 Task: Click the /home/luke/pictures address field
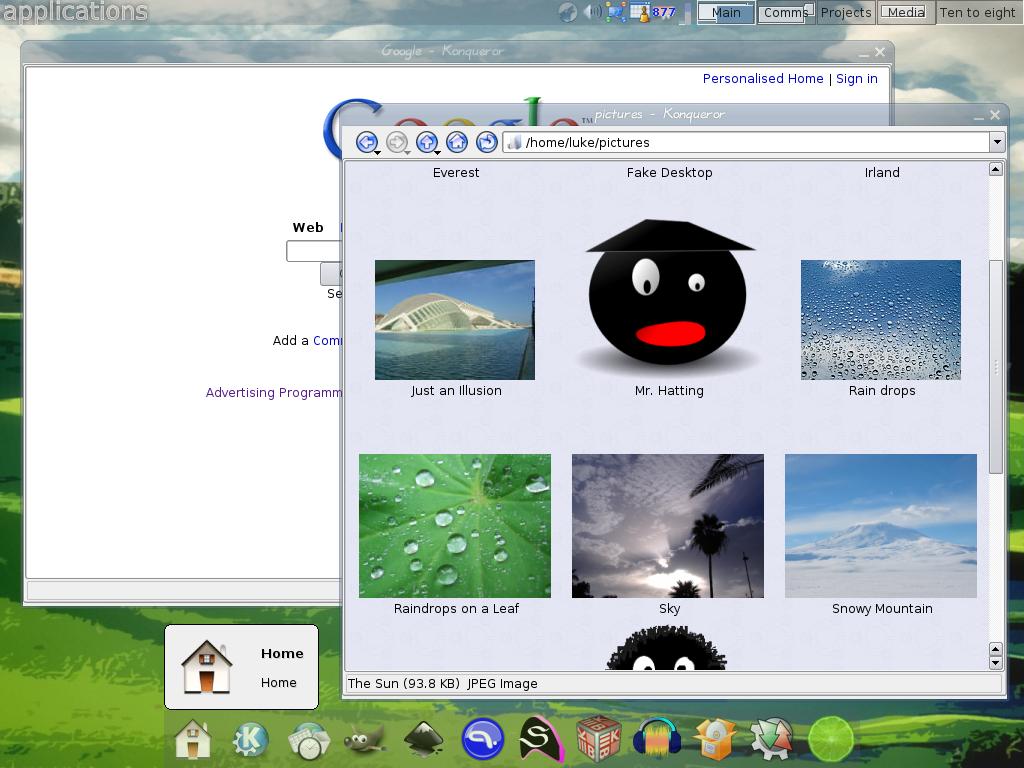[746, 142]
